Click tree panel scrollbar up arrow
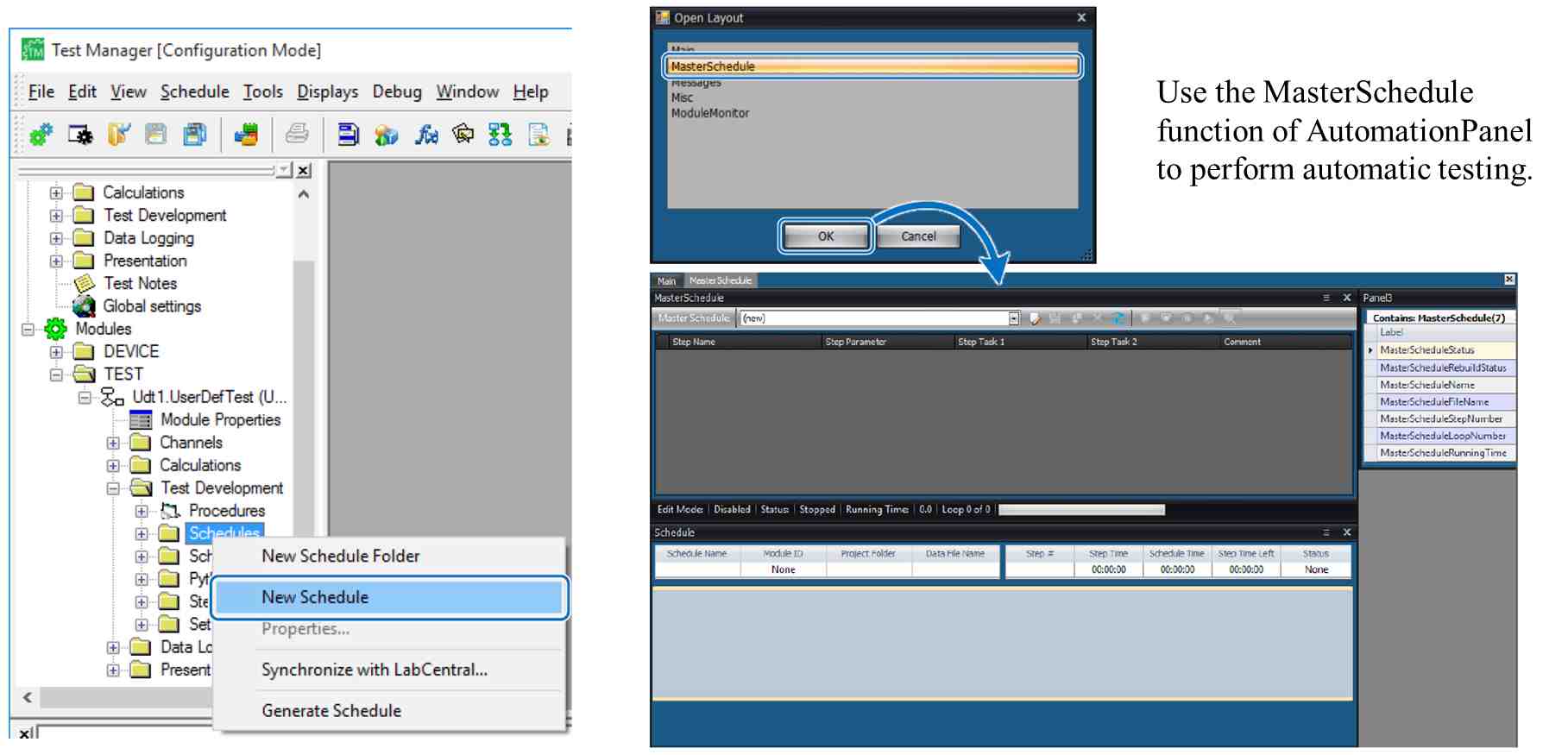The width and height of the screenshot is (1568, 755). 304,194
